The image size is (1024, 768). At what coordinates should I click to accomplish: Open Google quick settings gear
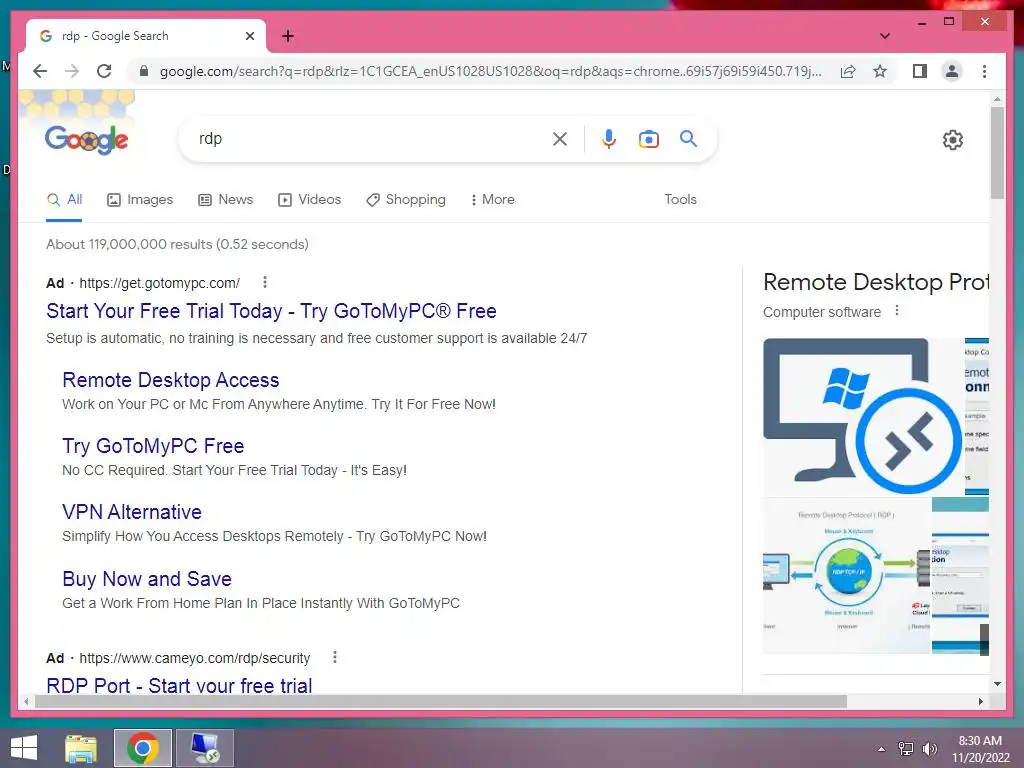point(953,140)
